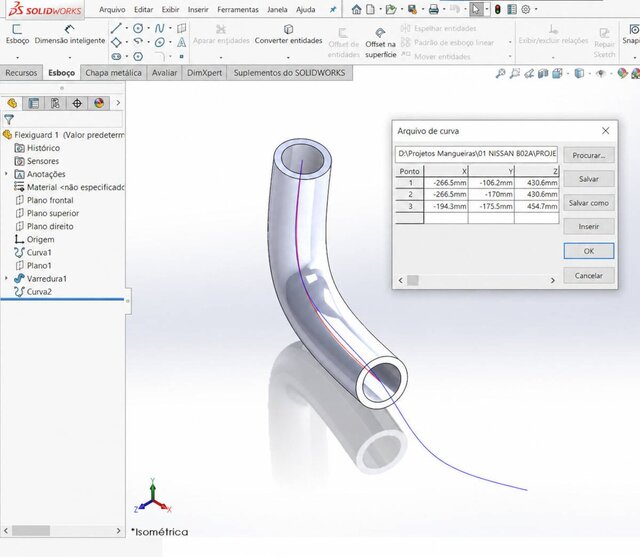Image resolution: width=640 pixels, height=557 pixels.
Task: Click the Procurar... button
Action: pyautogui.click(x=589, y=155)
